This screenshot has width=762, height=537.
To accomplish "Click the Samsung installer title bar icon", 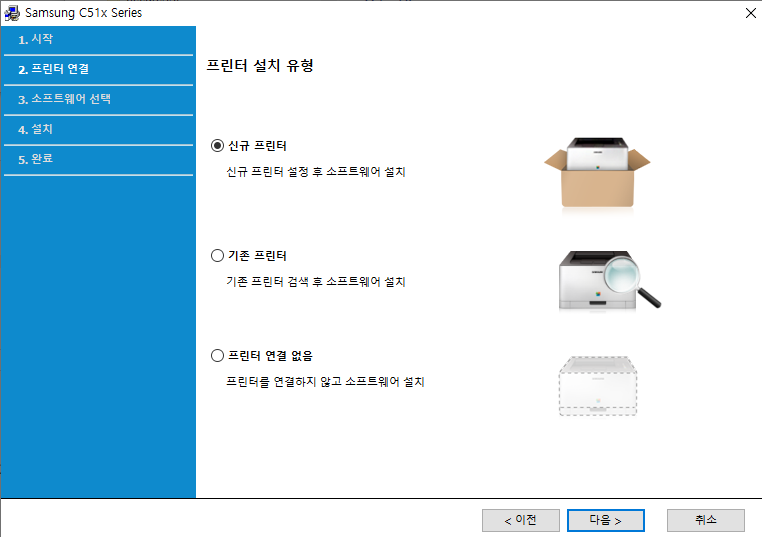I will tap(12, 13).
